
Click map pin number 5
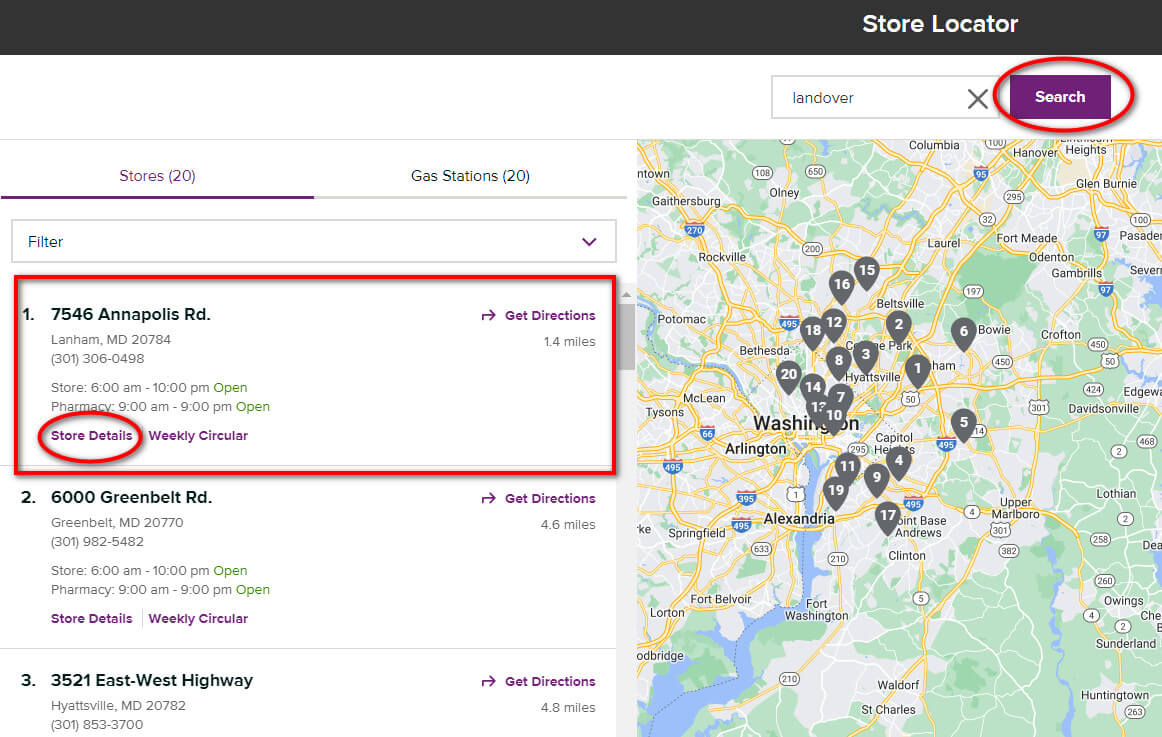(963, 424)
